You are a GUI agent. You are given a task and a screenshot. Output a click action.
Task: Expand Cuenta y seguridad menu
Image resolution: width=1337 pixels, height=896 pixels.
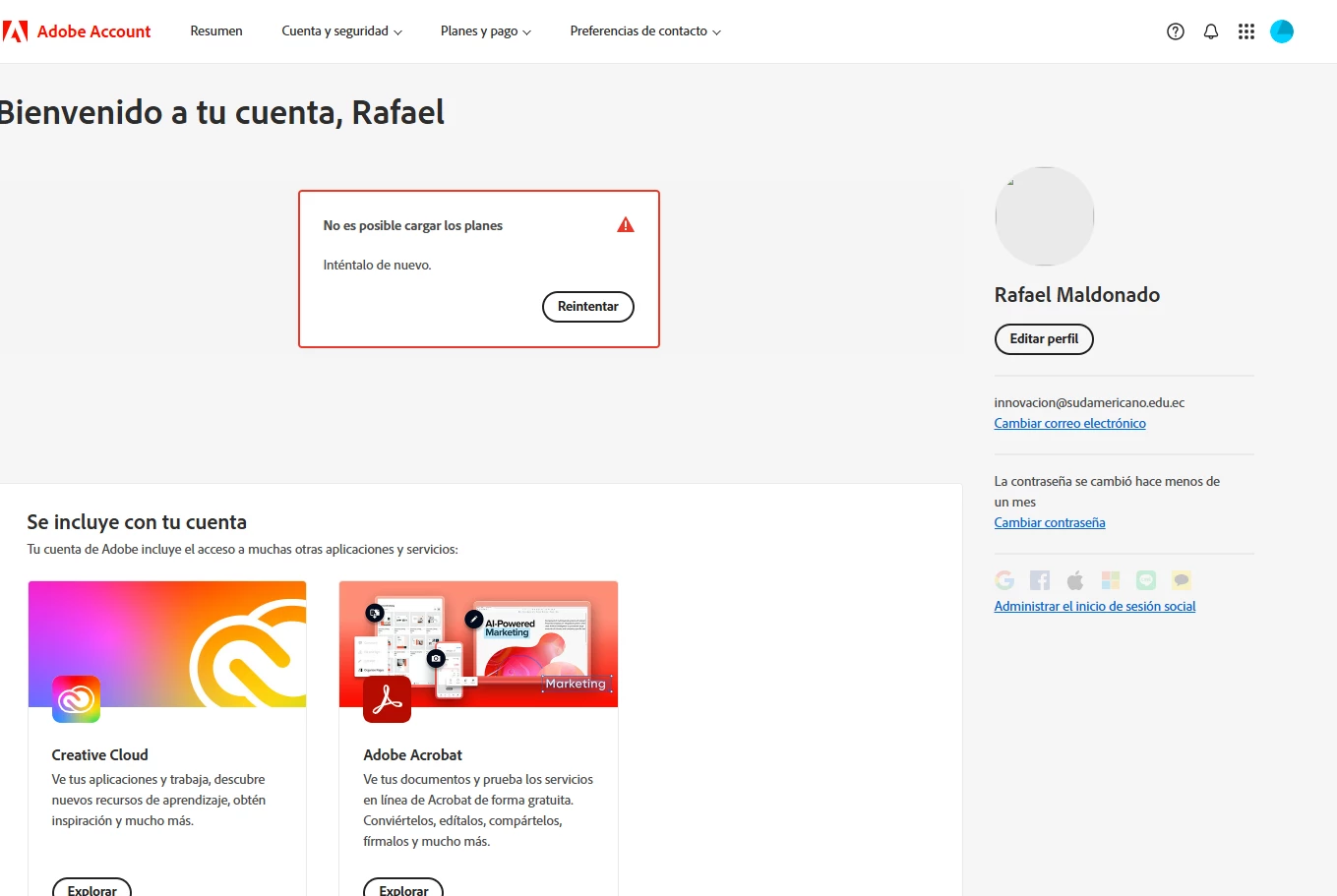[x=341, y=31]
